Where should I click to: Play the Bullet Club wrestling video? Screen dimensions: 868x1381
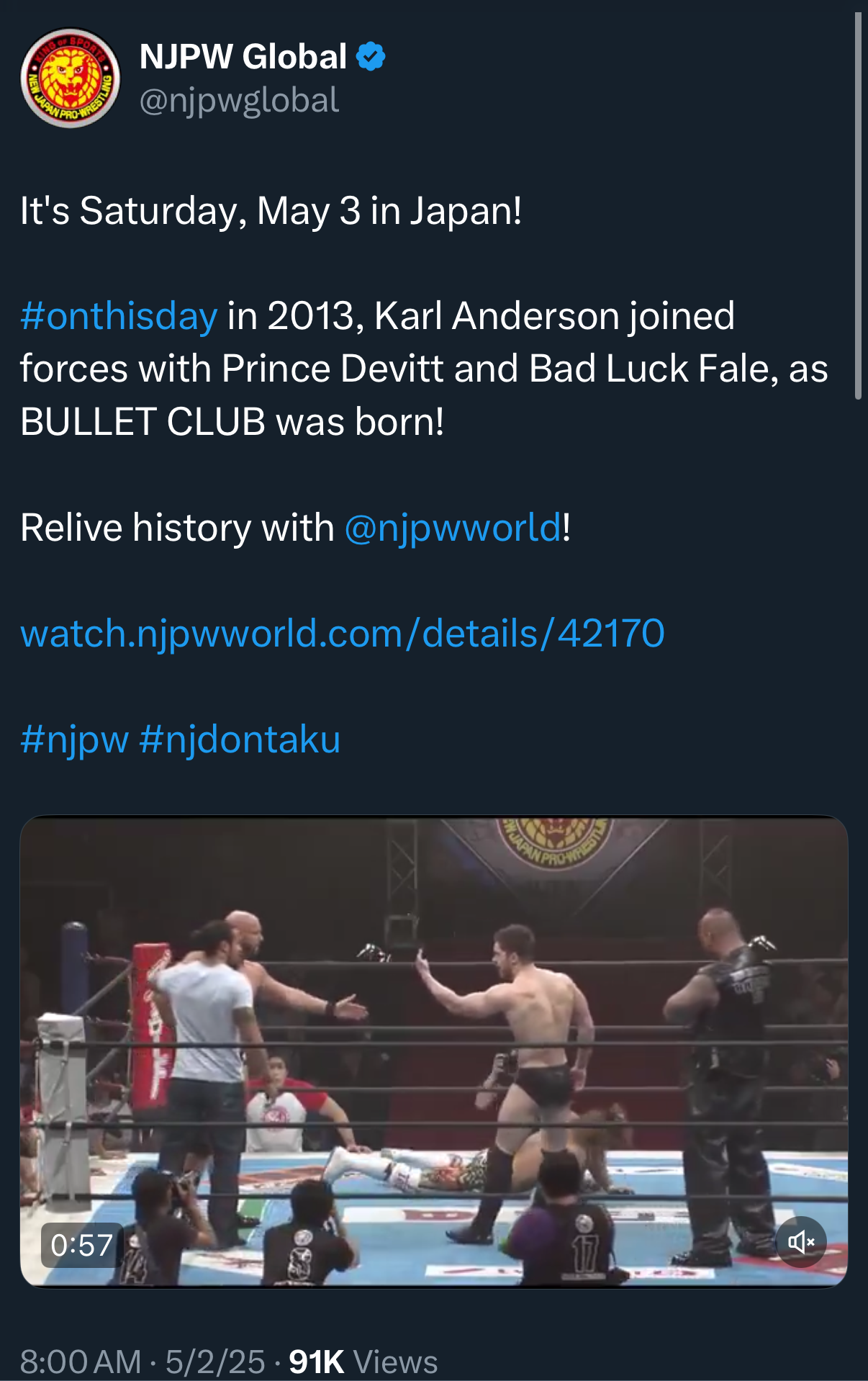coord(433,1050)
